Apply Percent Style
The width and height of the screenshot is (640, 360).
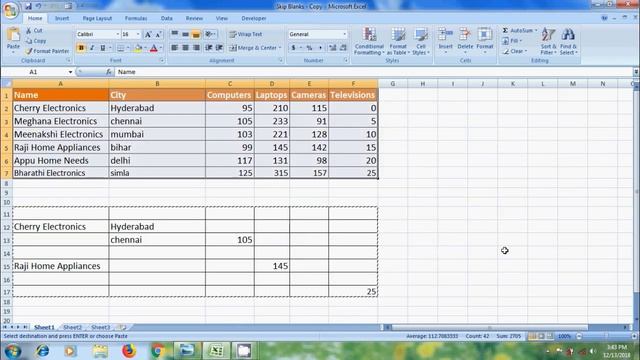click(309, 48)
